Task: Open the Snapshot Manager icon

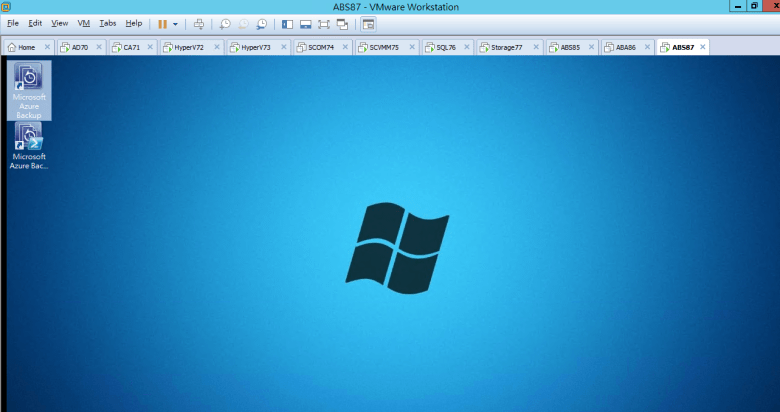Action: click(261, 23)
